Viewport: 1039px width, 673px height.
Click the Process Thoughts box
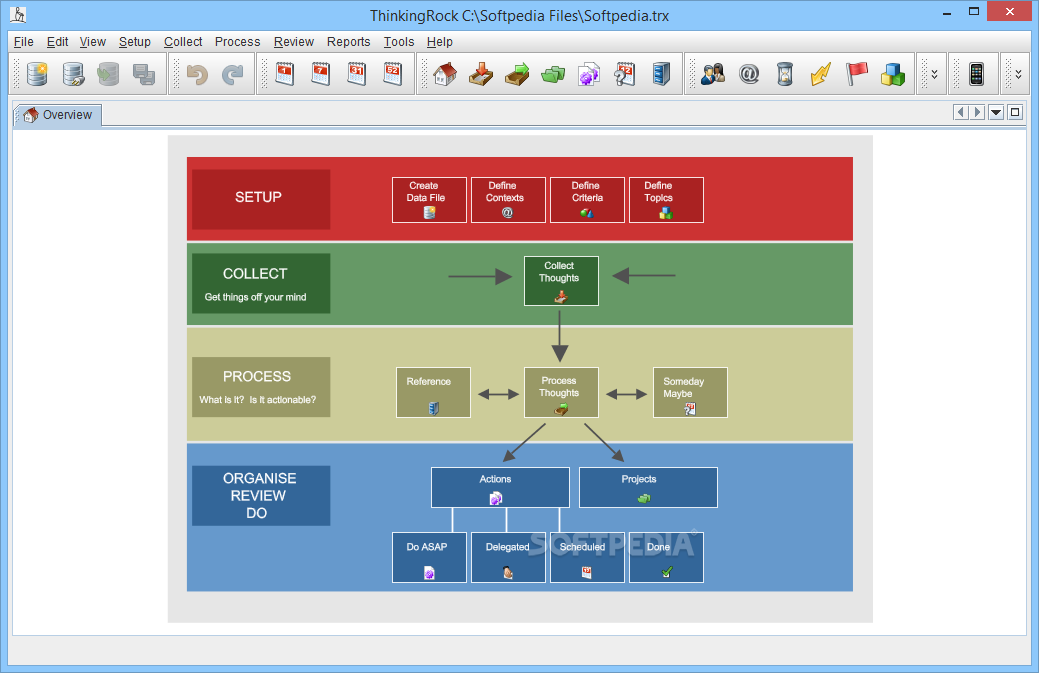pos(561,392)
